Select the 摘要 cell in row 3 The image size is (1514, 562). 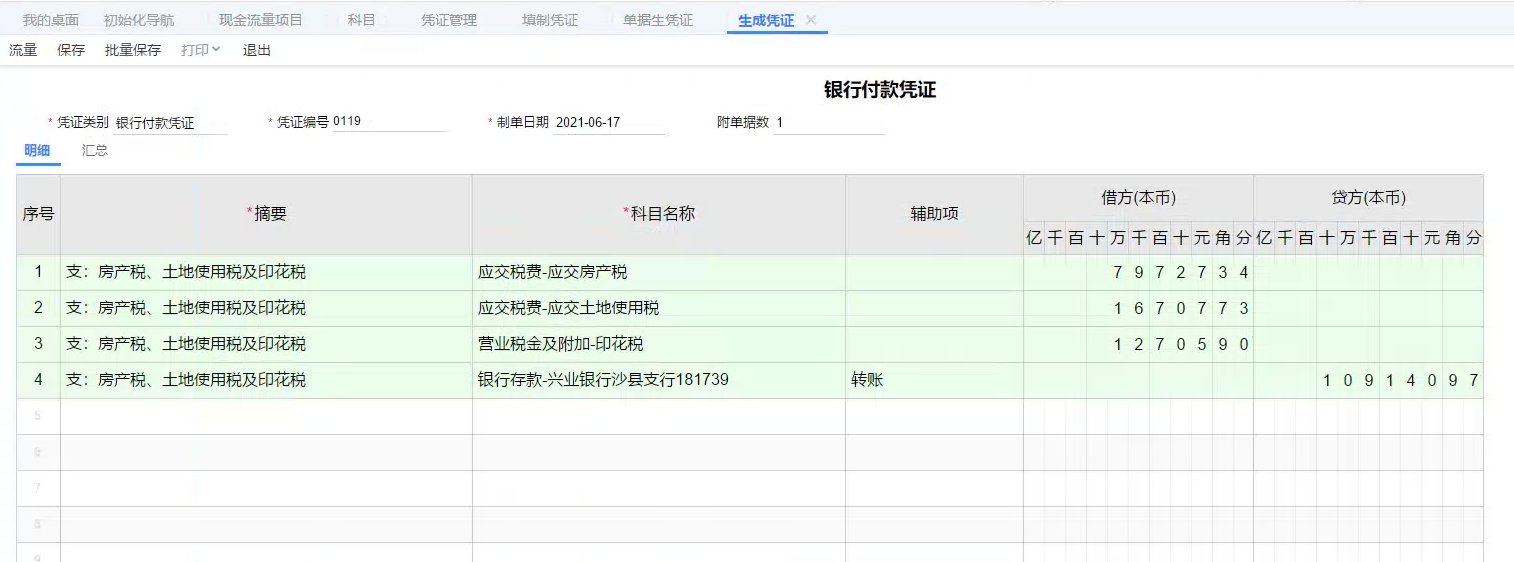tap(266, 344)
